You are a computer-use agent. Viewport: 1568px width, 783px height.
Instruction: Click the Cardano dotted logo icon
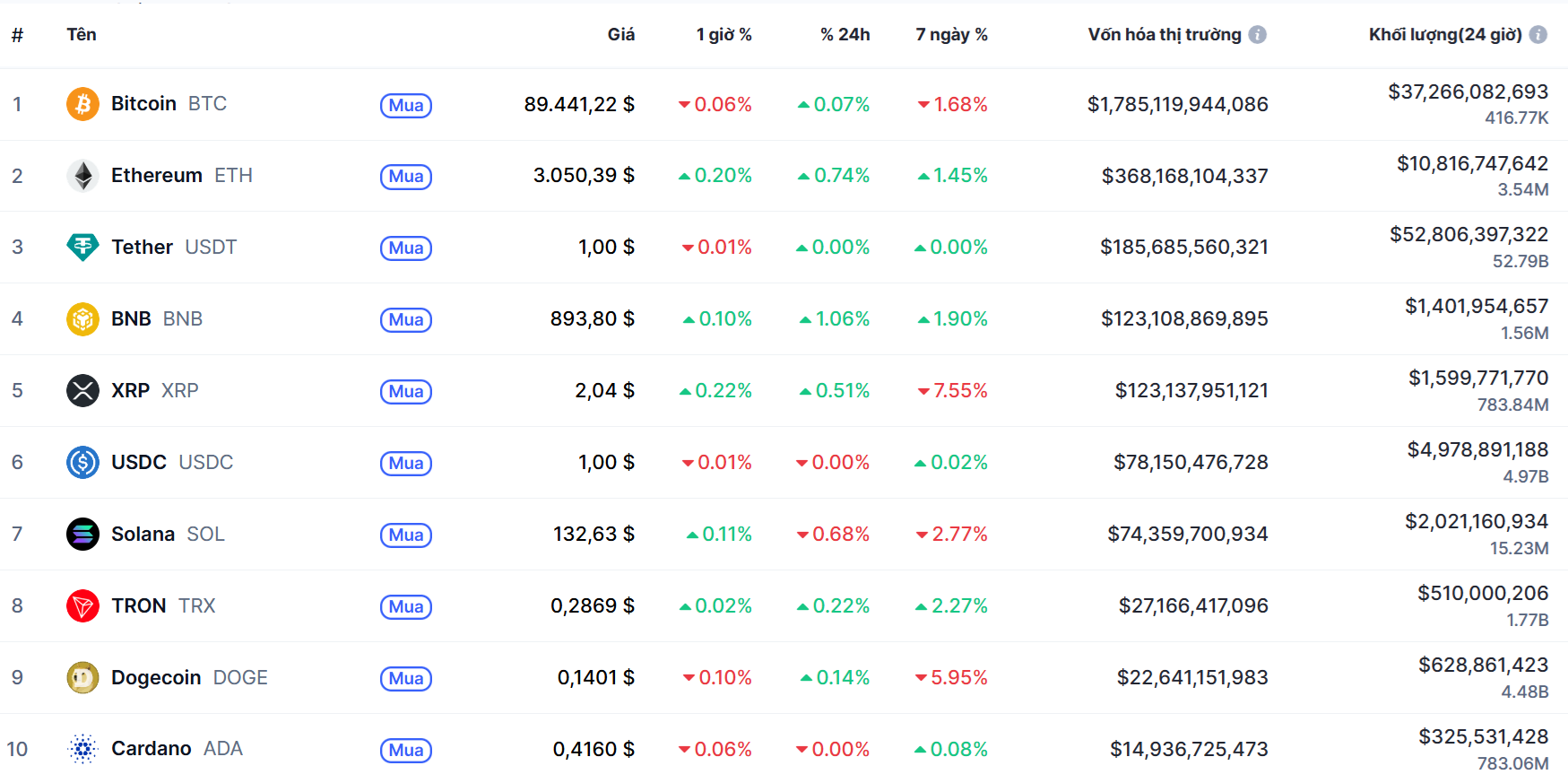[x=82, y=748]
